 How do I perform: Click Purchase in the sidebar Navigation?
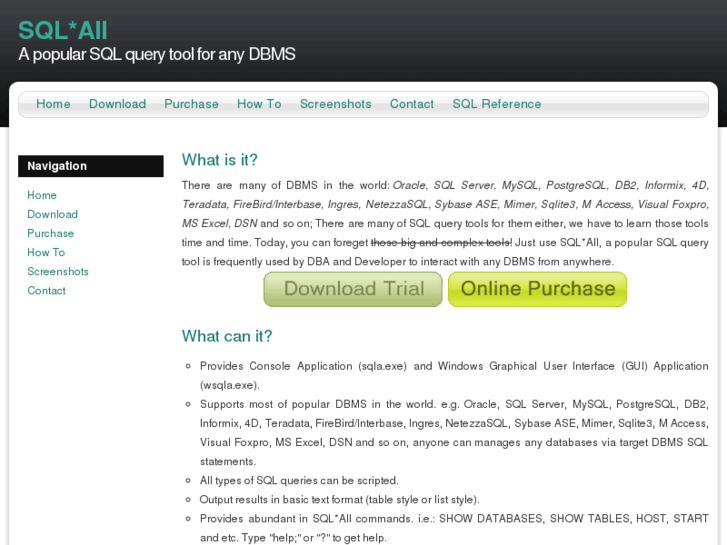coord(51,233)
